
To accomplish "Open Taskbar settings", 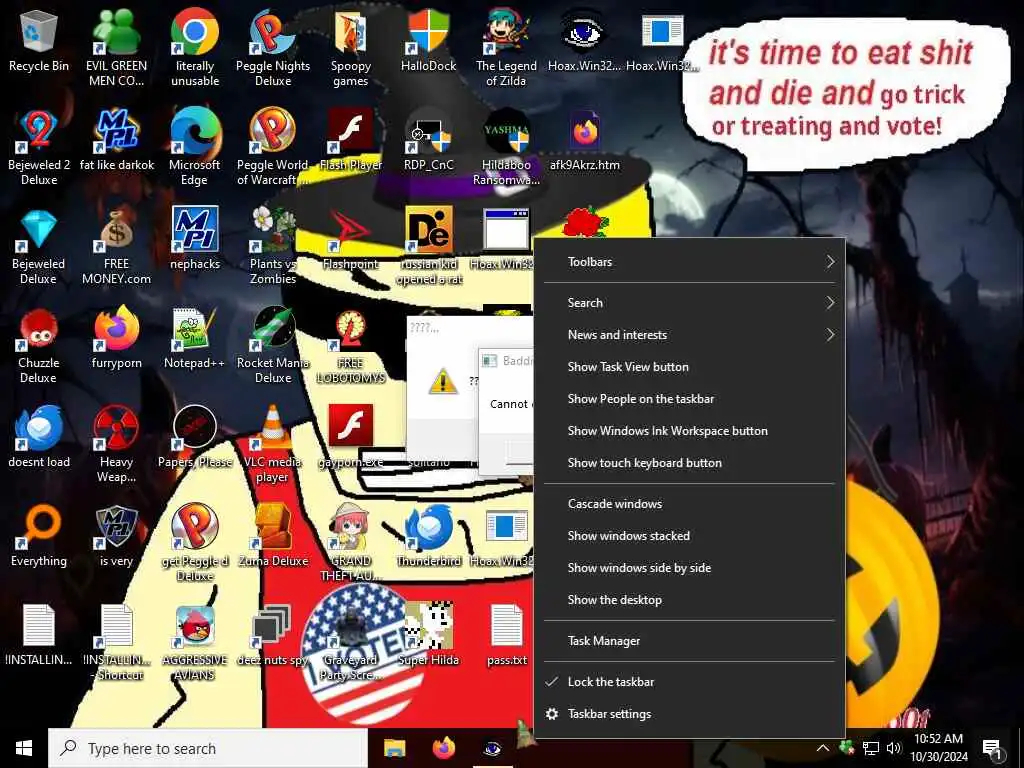I will click(690, 714).
